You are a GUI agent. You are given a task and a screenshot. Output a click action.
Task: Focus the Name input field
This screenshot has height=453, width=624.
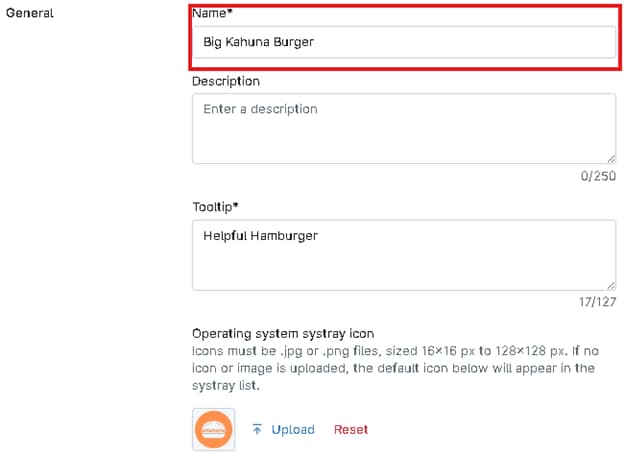tap(403, 42)
